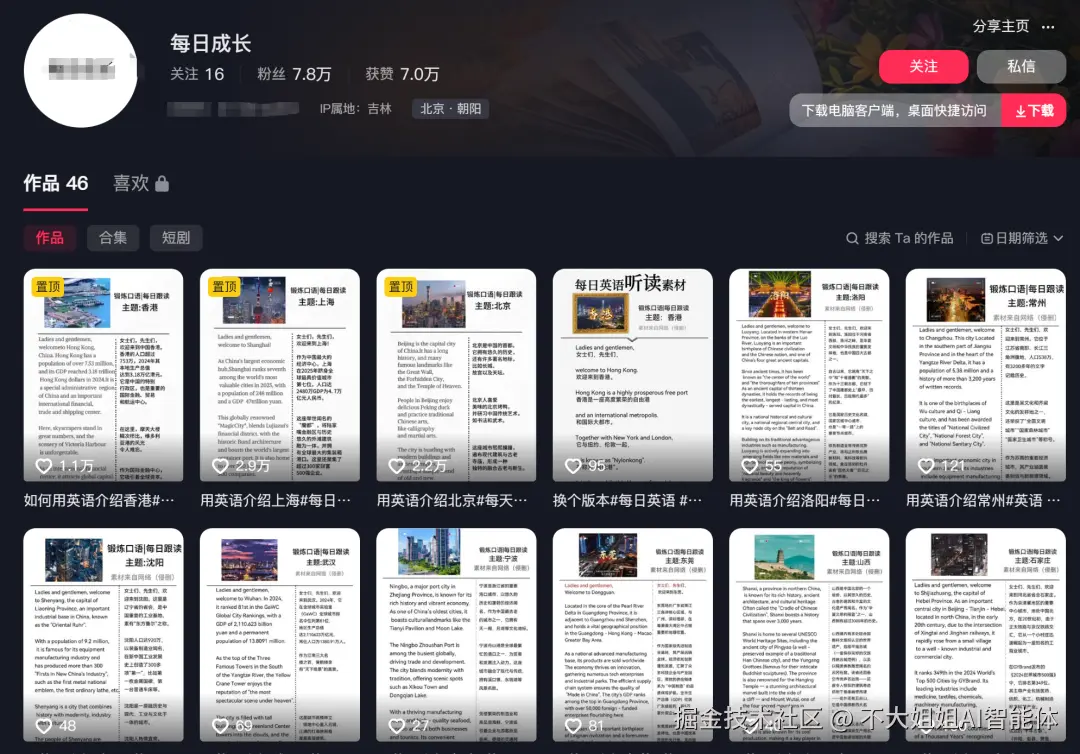The height and width of the screenshot is (754, 1080).
Task: Click the heart icon on the 上海 video
Action: tap(221, 465)
